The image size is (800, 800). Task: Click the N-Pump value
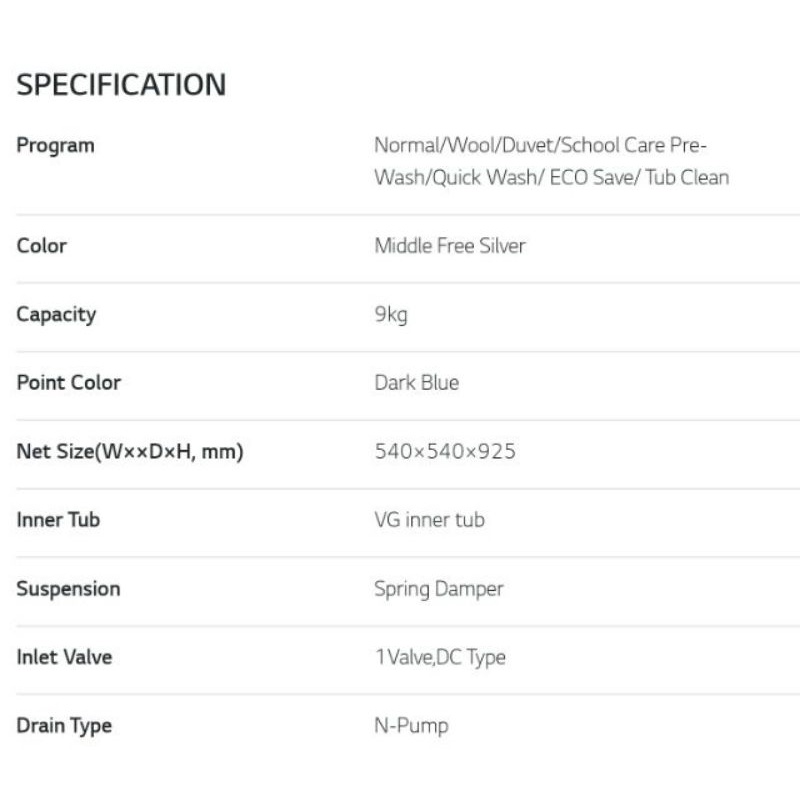pyautogui.click(x=411, y=725)
